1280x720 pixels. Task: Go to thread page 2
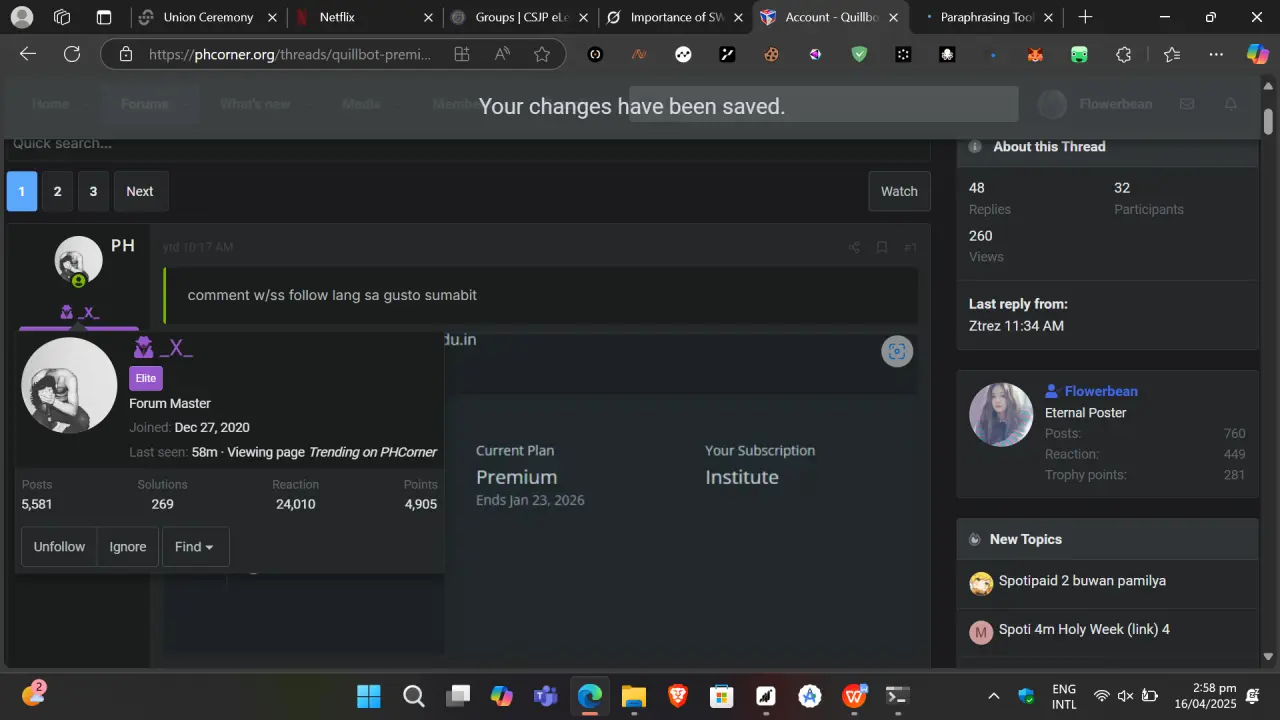[57, 191]
